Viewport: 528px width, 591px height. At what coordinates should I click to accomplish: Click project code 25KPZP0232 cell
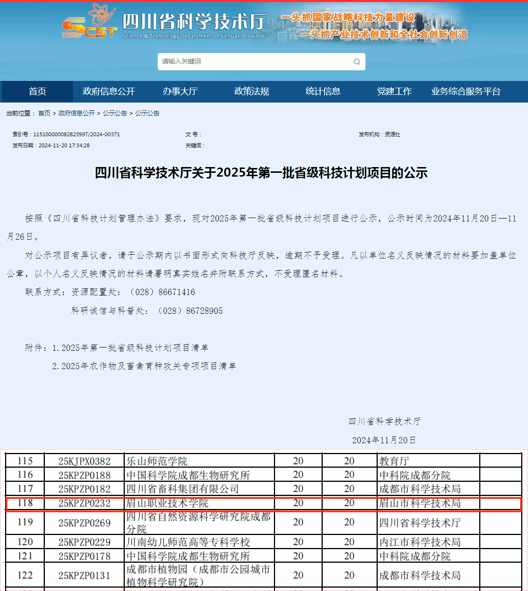click(x=84, y=504)
